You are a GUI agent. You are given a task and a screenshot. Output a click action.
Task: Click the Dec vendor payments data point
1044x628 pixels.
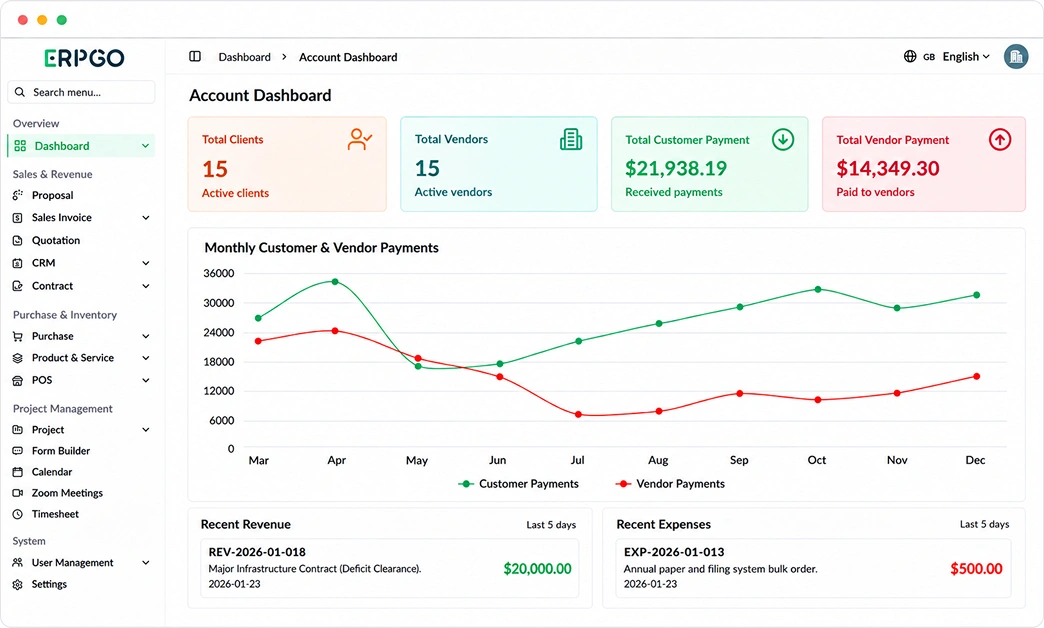click(977, 376)
